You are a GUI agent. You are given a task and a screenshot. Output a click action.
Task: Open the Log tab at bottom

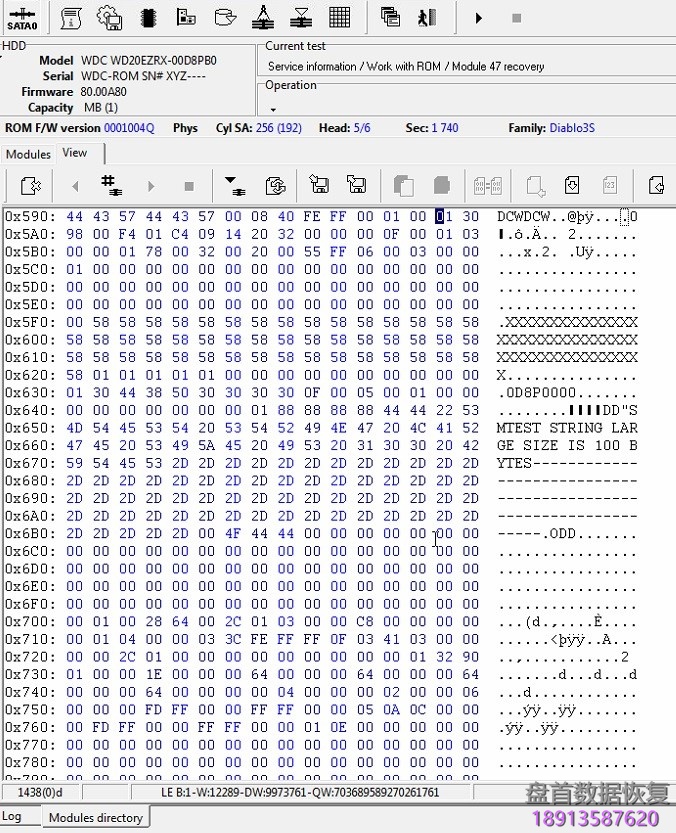[11, 817]
